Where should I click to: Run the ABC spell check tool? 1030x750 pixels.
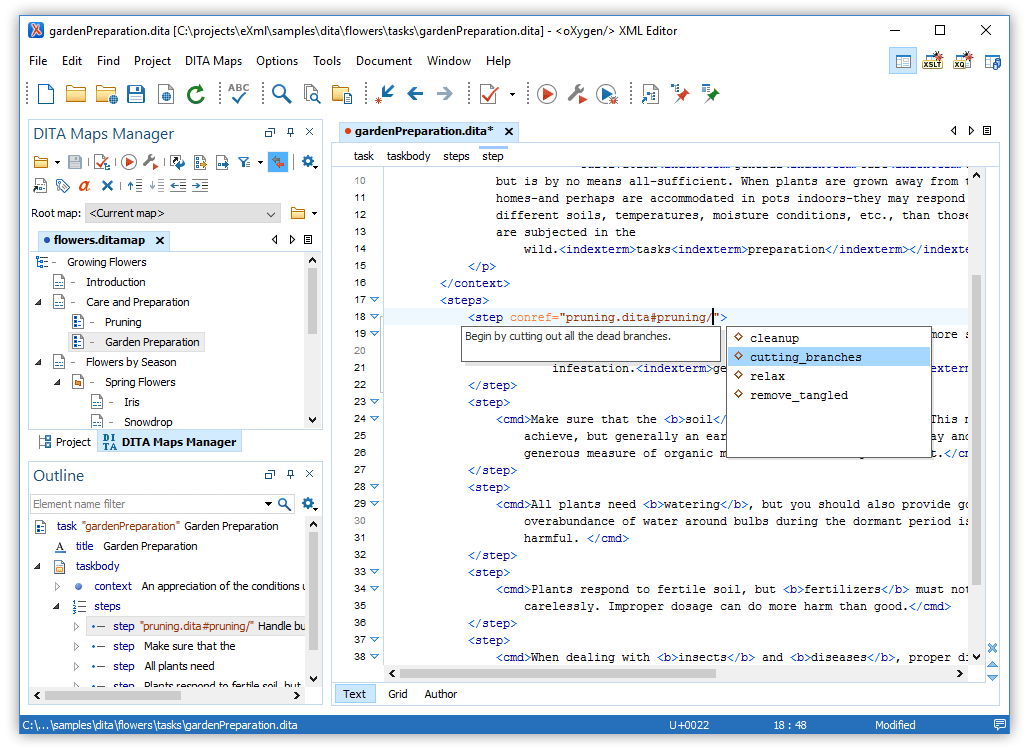pos(238,93)
